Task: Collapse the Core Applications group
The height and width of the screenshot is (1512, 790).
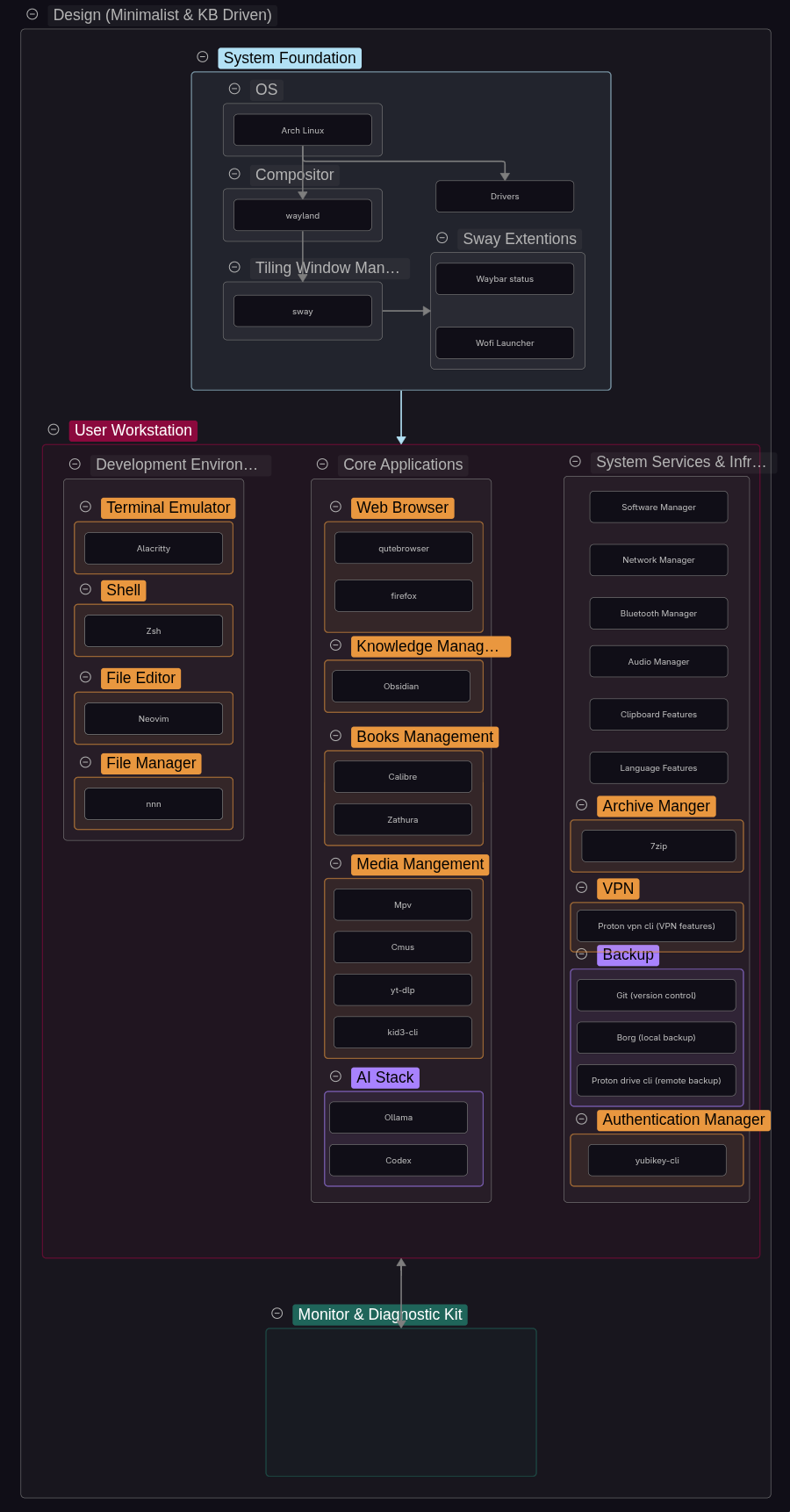Action: (322, 464)
